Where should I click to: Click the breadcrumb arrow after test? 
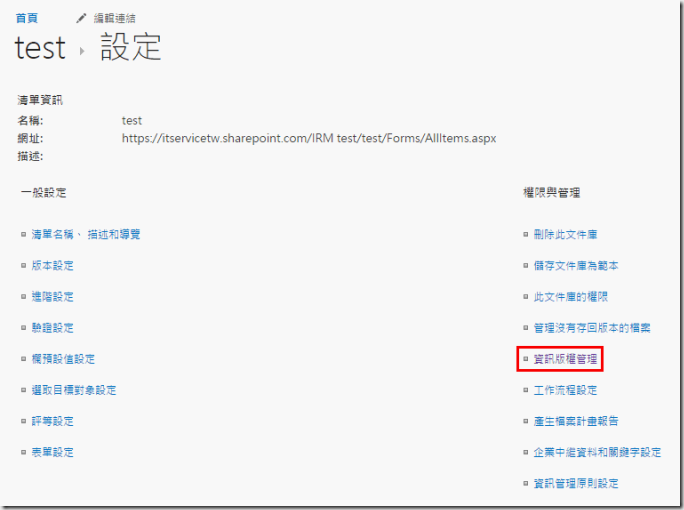82,51
